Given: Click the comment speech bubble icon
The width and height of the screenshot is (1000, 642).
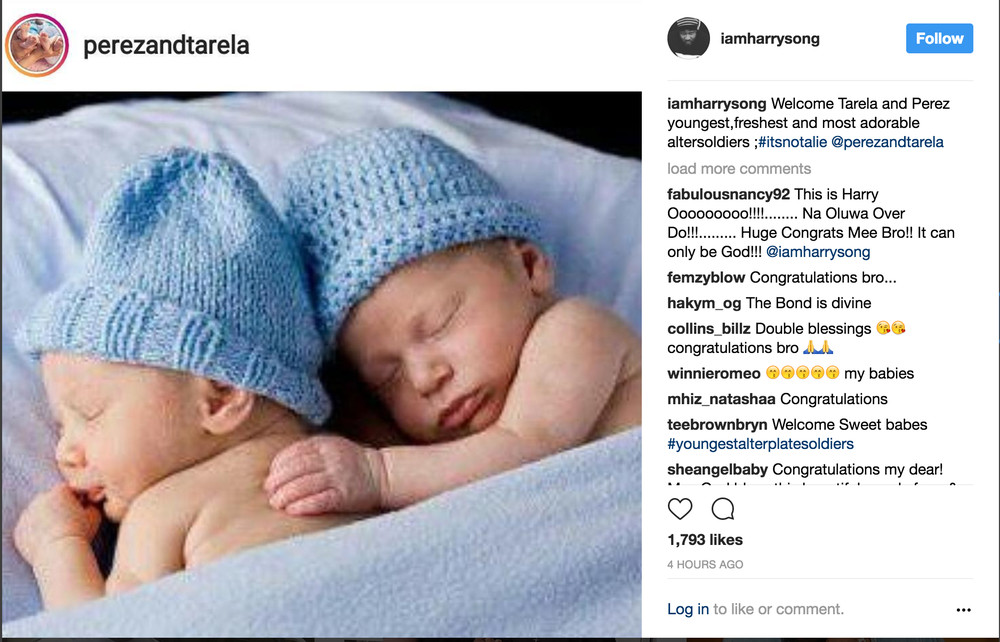Looking at the screenshot, I should [x=723, y=509].
